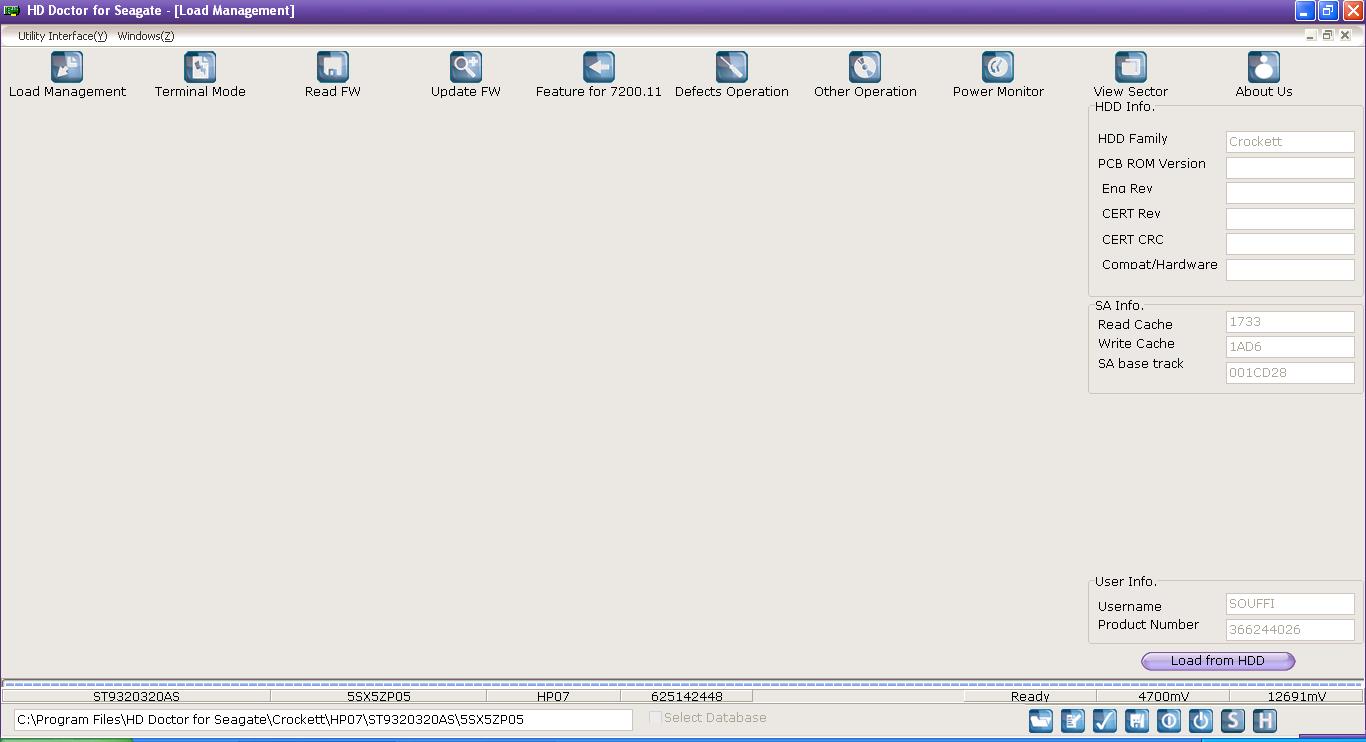Open the Power Monitor
Image resolution: width=1366 pixels, height=742 pixels.
(998, 67)
